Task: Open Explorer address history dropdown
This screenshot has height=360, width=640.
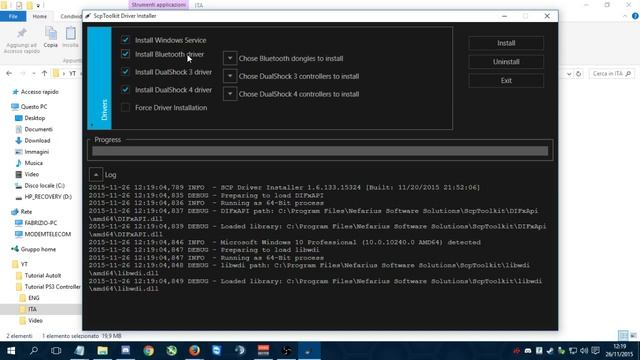Action: tap(569, 74)
